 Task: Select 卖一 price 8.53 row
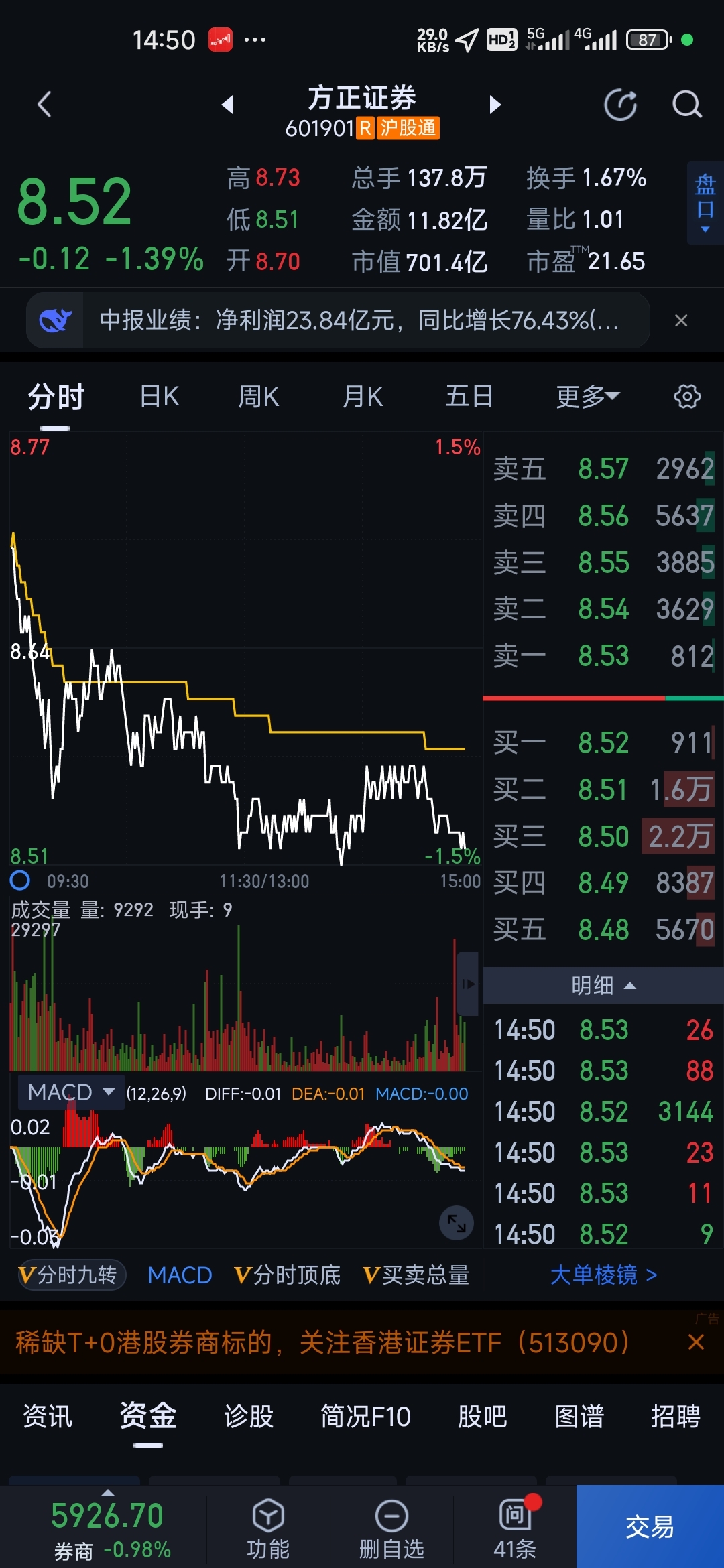pyautogui.click(x=603, y=656)
